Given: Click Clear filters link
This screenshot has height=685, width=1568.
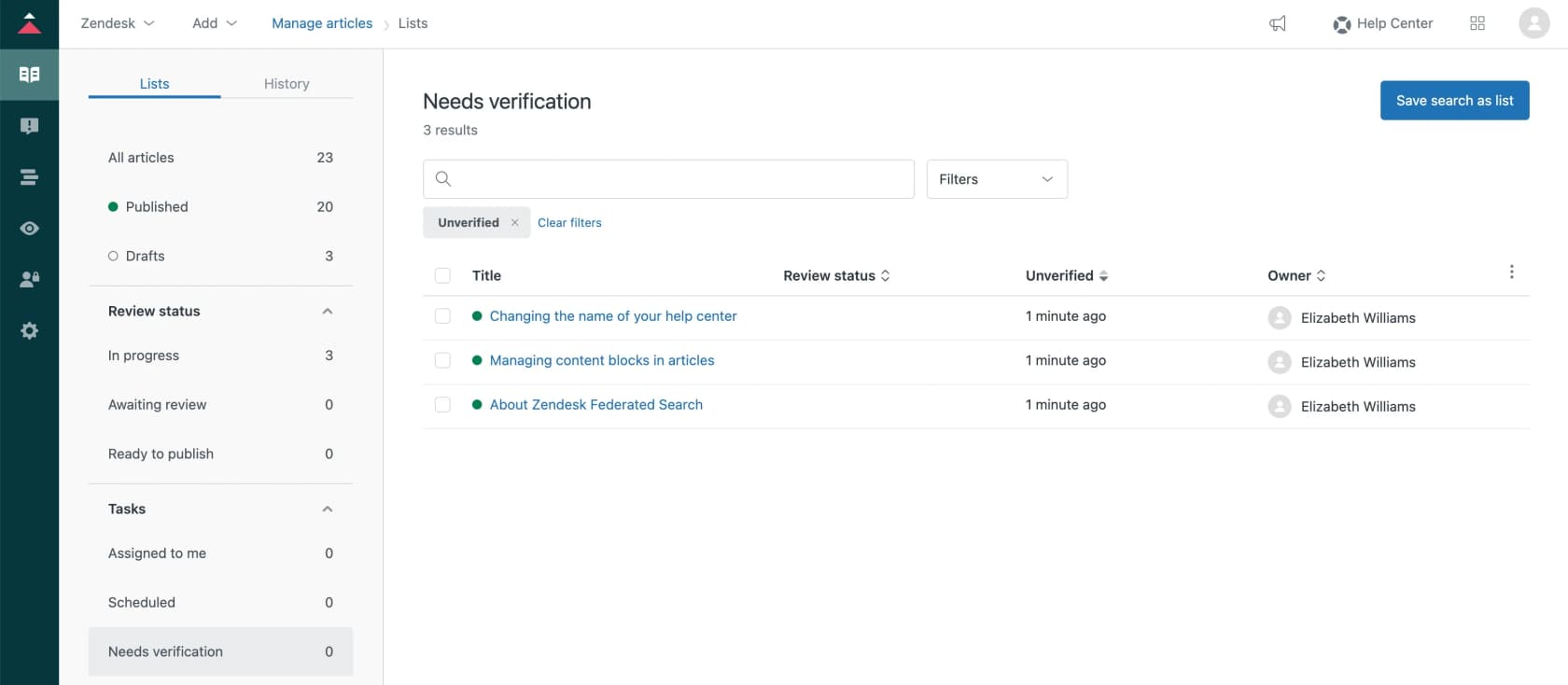Looking at the screenshot, I should coord(569,222).
